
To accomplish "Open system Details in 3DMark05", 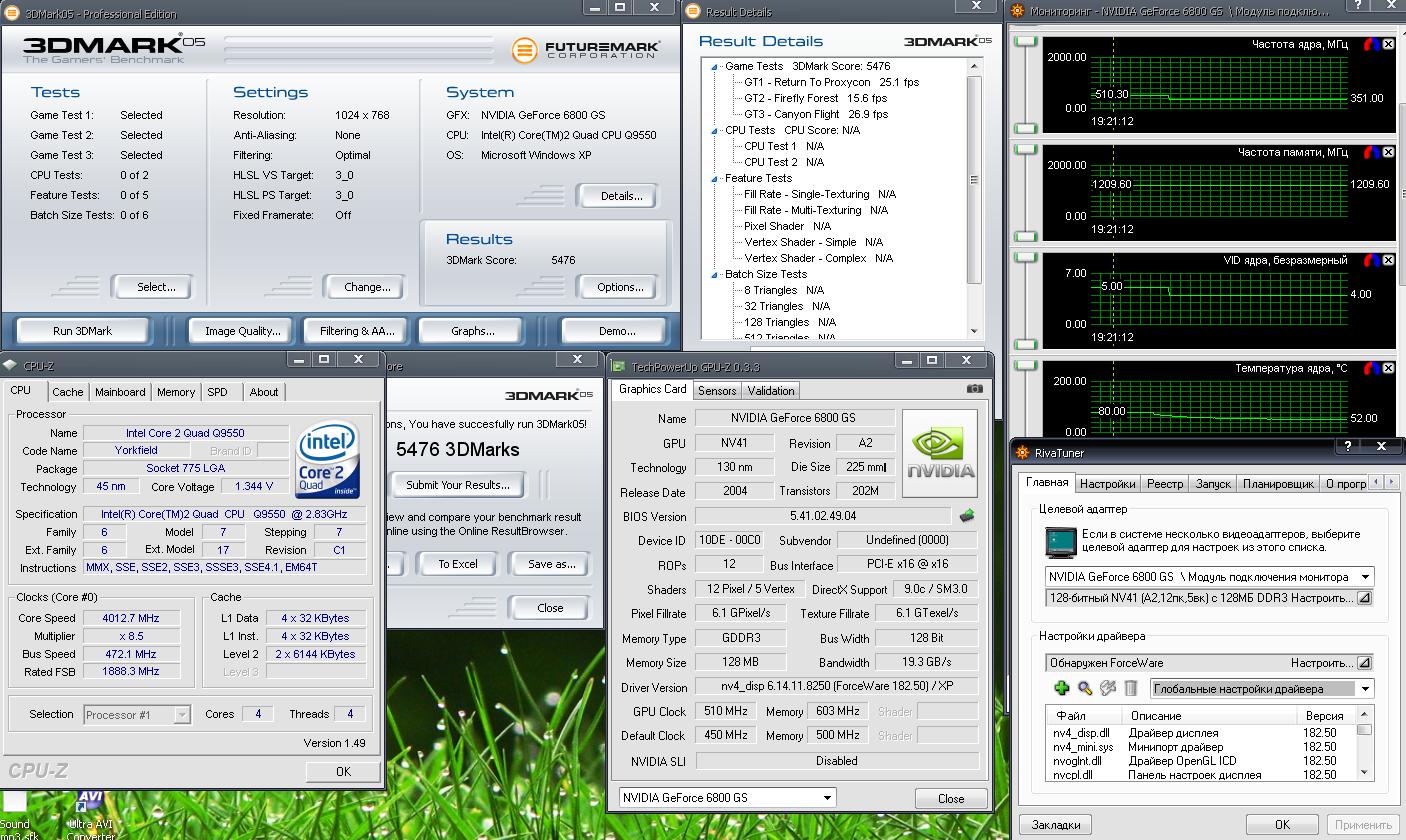I will tap(621, 196).
